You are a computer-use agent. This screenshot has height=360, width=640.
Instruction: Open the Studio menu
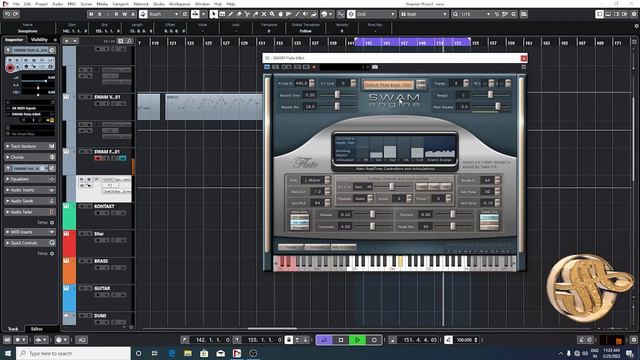coord(159,4)
